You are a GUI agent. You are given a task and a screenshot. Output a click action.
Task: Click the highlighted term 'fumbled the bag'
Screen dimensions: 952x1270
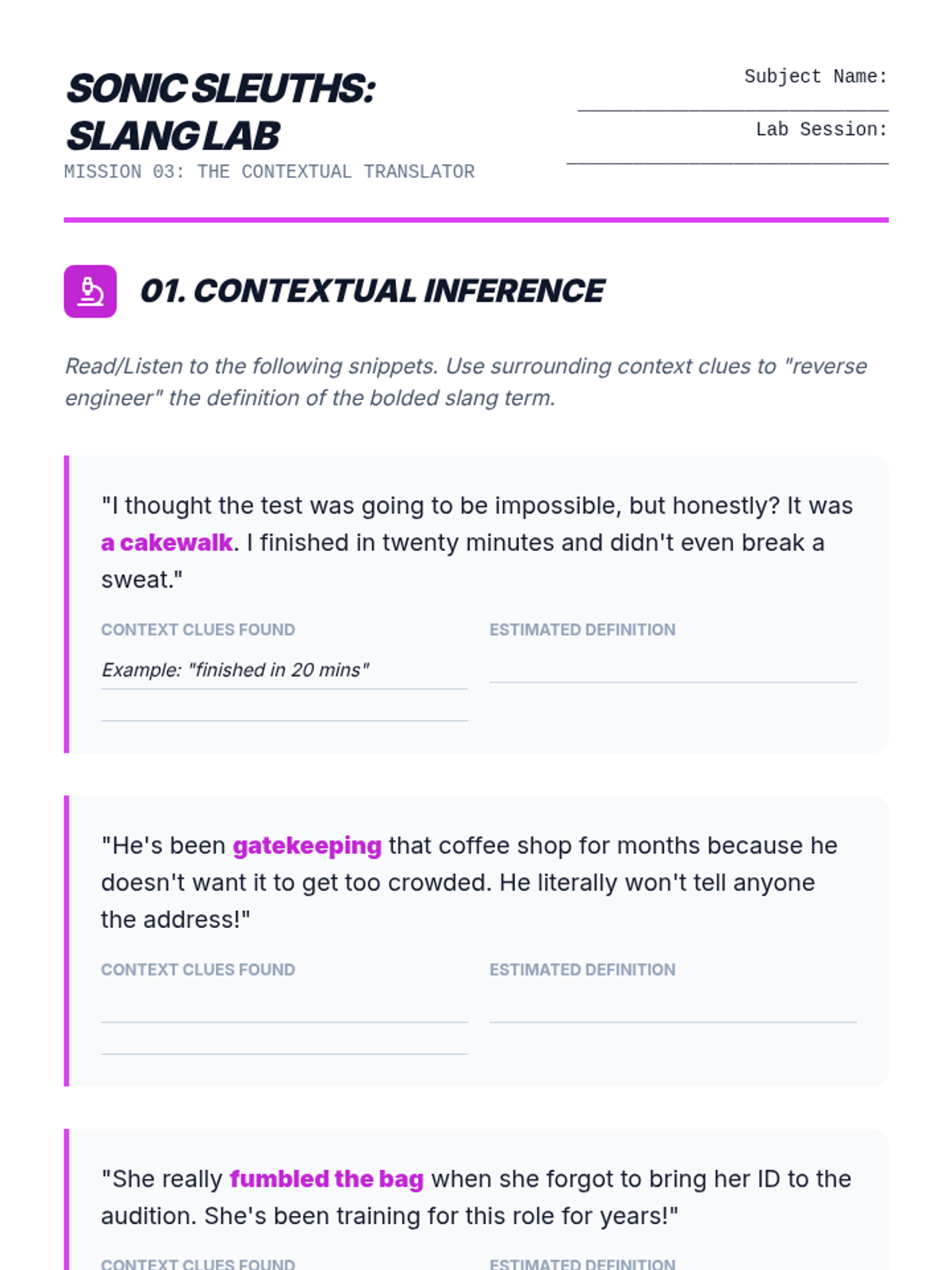[327, 1180]
